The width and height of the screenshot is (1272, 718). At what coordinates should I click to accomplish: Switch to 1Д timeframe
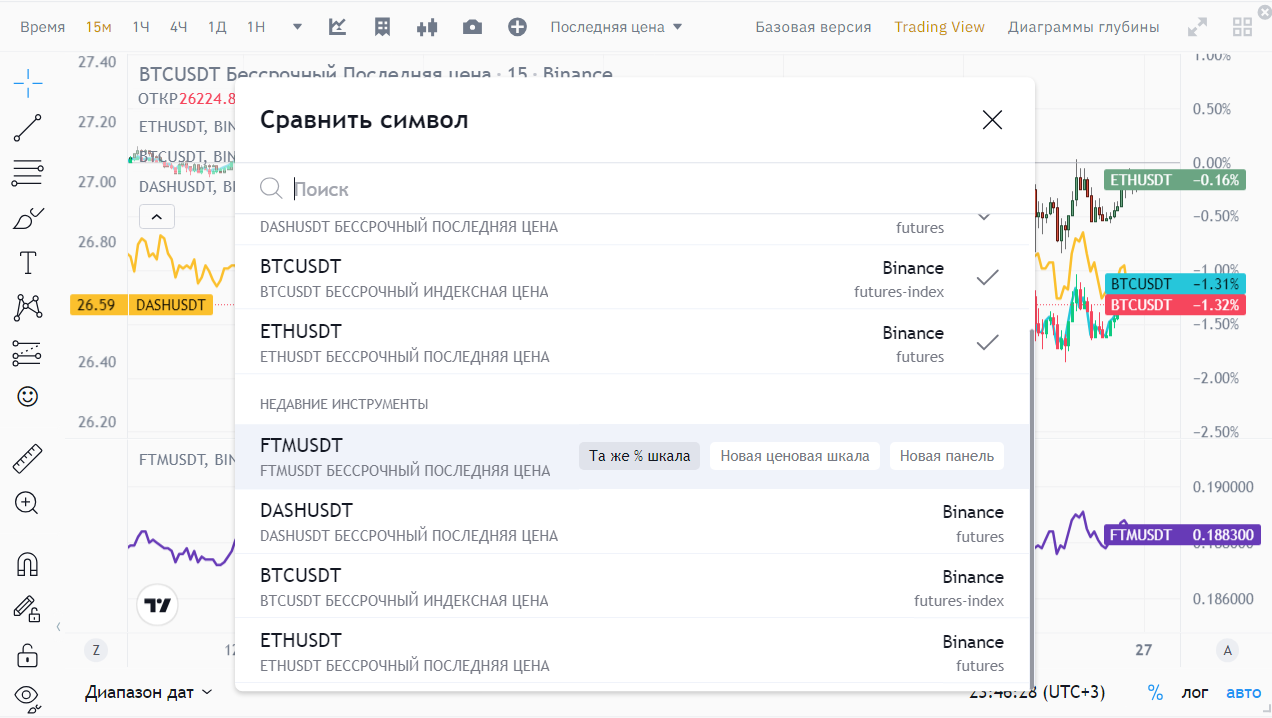pyautogui.click(x=217, y=27)
